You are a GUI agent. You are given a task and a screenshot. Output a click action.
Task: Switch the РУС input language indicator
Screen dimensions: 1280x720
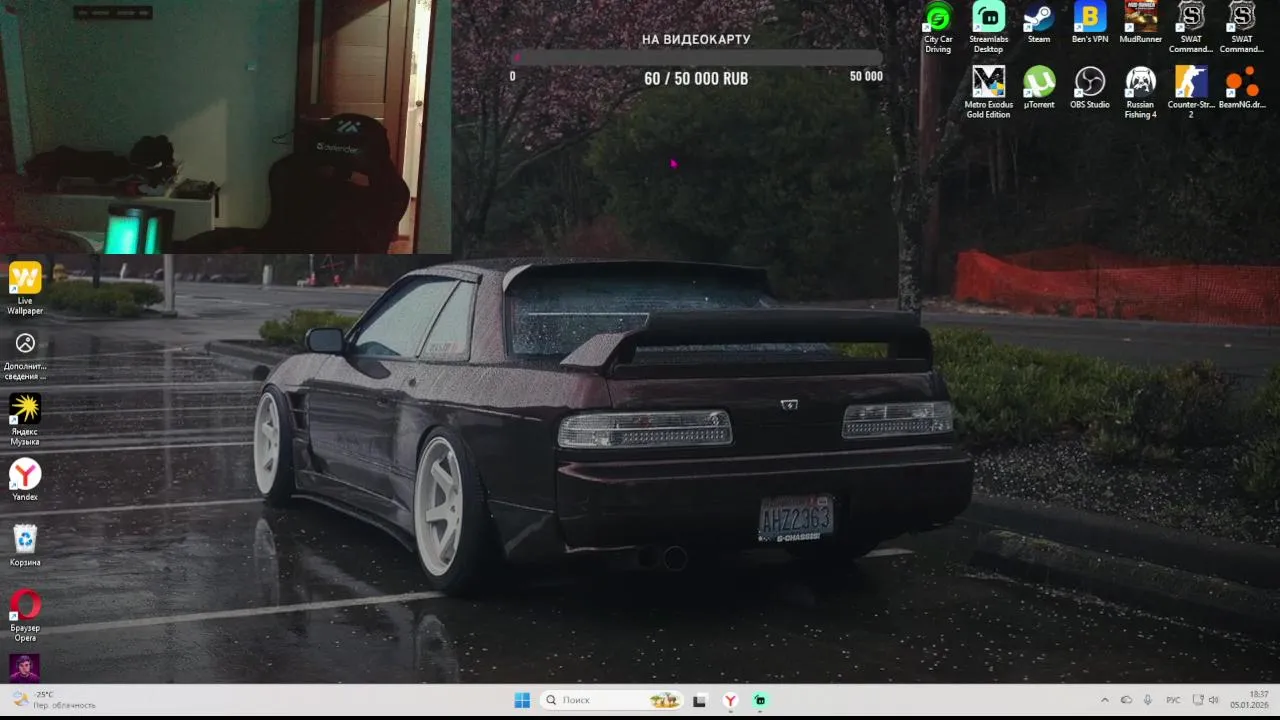1174,700
